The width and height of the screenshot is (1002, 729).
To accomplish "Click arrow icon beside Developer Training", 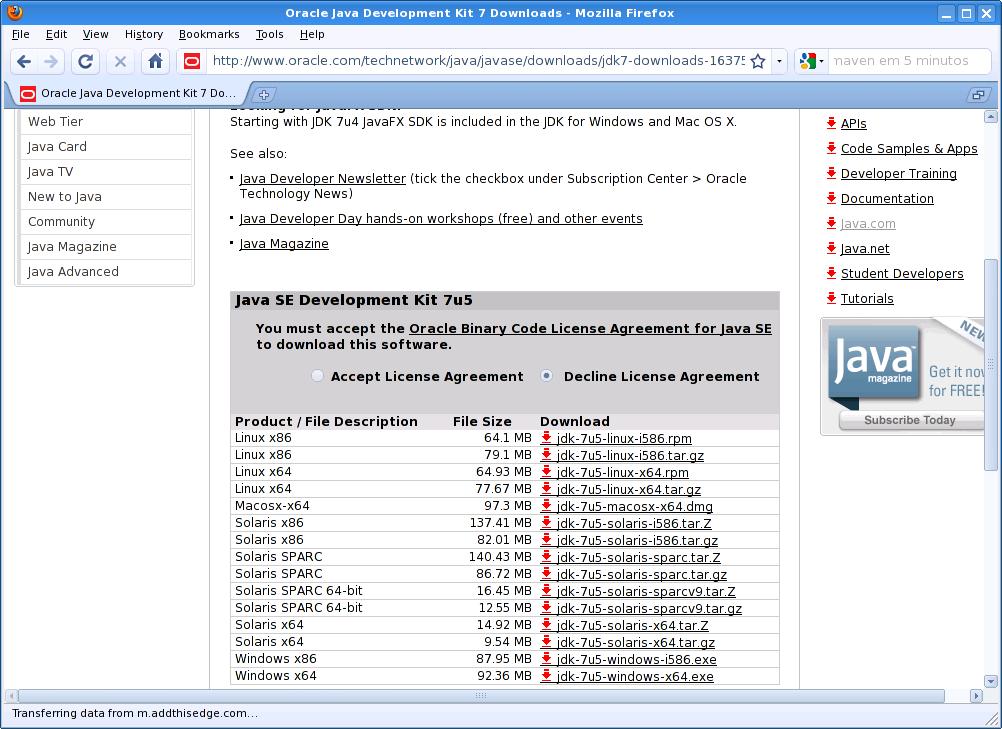I will coord(831,173).
